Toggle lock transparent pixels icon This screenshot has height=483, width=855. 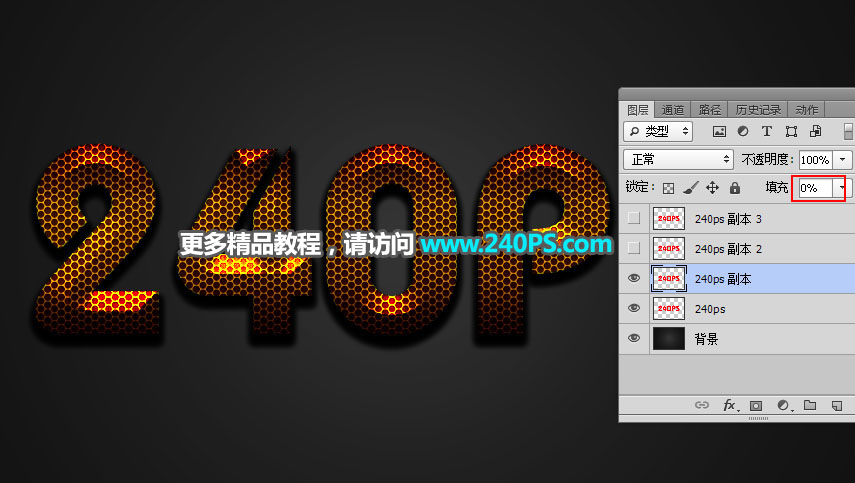coord(668,189)
